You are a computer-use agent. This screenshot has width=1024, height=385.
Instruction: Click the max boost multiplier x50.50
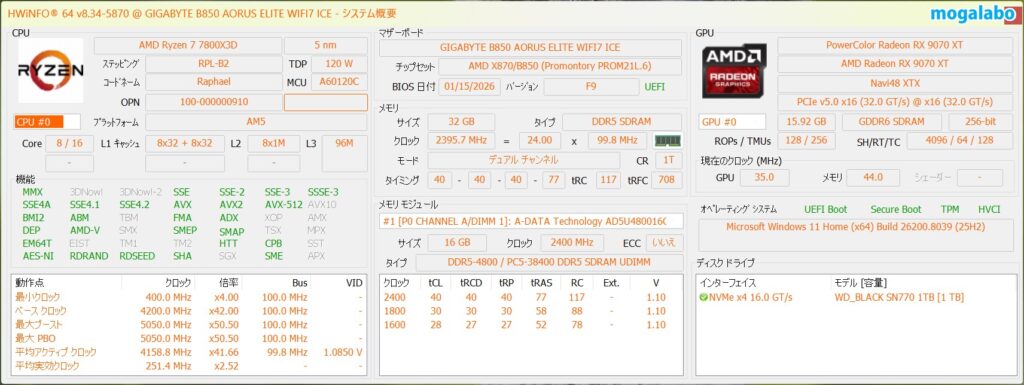[x=223, y=325]
